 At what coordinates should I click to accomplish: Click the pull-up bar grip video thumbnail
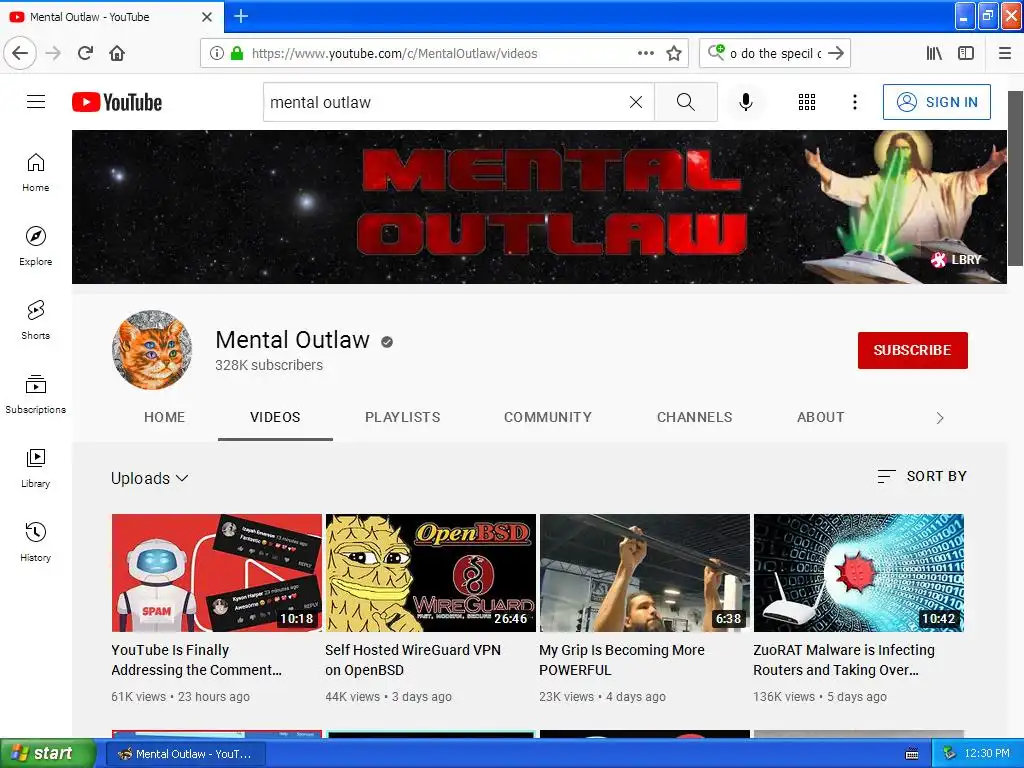pyautogui.click(x=645, y=573)
